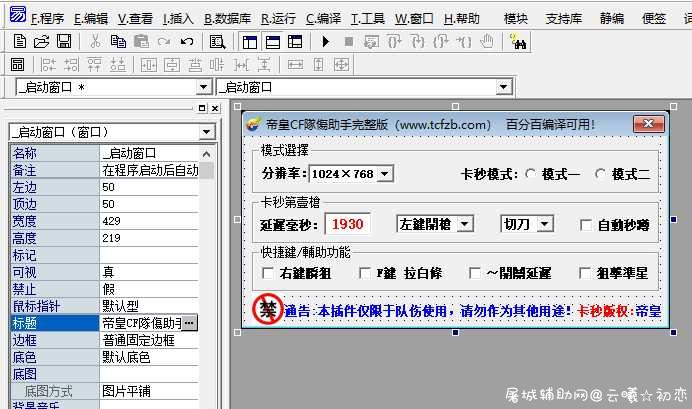Open the T.工具 menu

click(368, 19)
